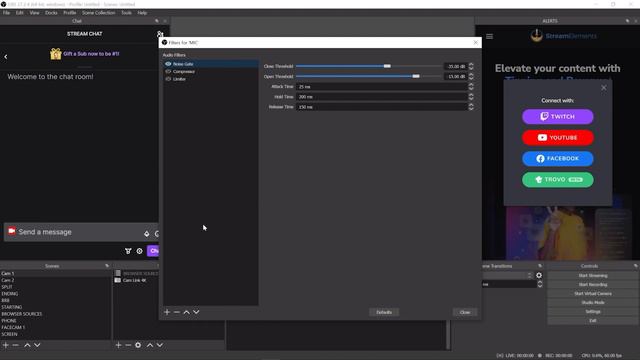Move selected filter down in Filters dialog
The image size is (640, 360).
196,312
